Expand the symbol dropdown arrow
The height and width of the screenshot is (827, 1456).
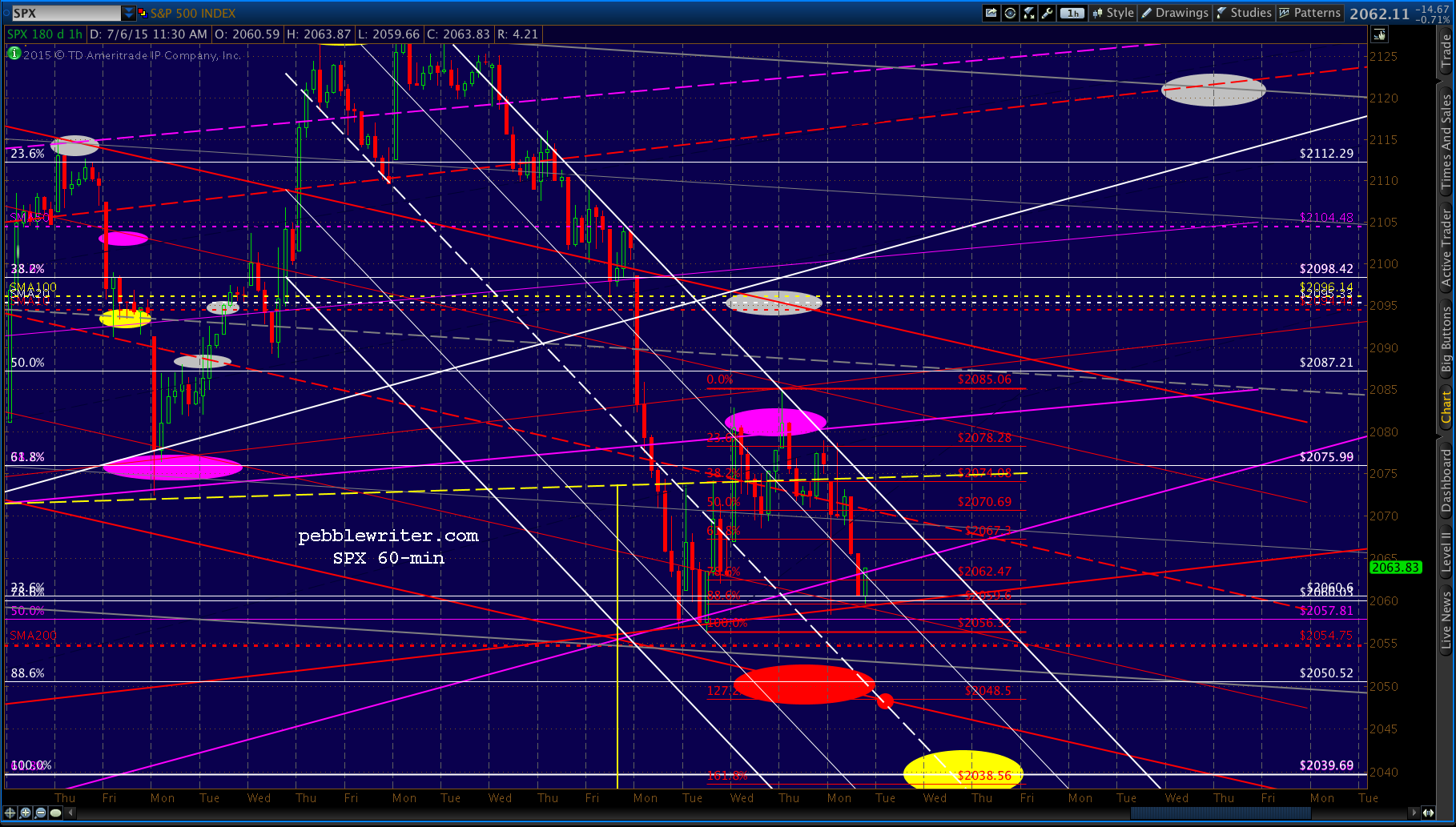pos(128,13)
